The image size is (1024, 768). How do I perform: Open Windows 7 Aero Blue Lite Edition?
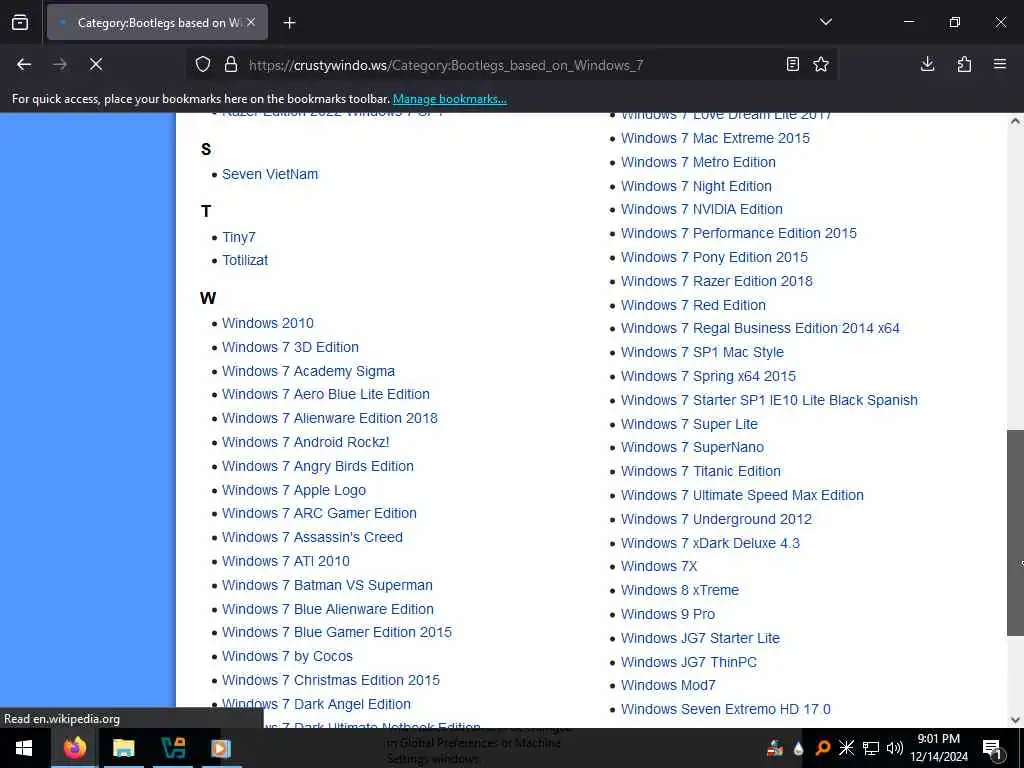pos(326,394)
